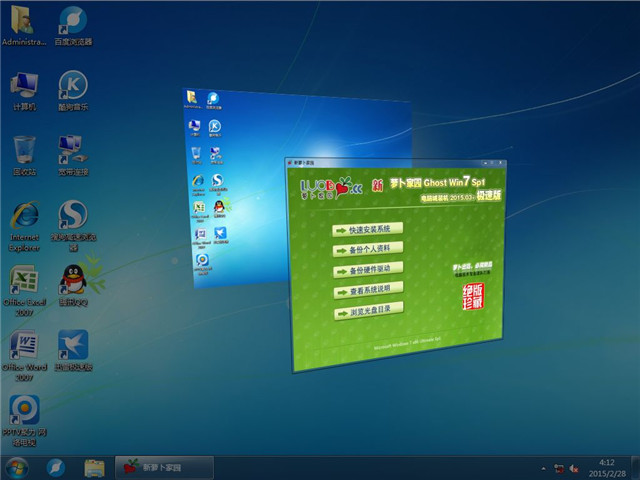640x480 pixels.
Task: Launch the 酷狗音乐 desktop shortcut
Action: coord(73,91)
